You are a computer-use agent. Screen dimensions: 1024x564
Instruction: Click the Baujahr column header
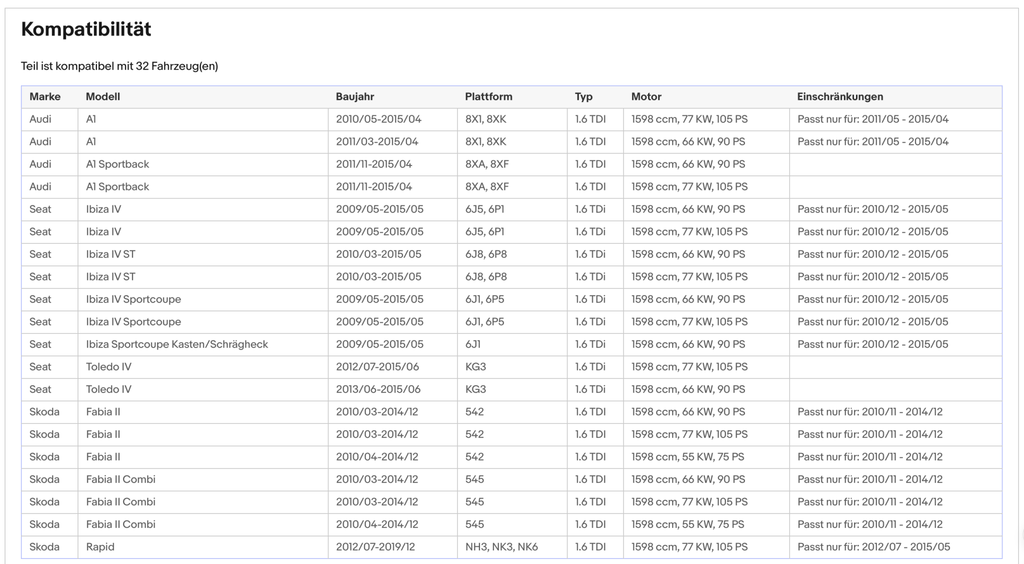pyautogui.click(x=355, y=97)
